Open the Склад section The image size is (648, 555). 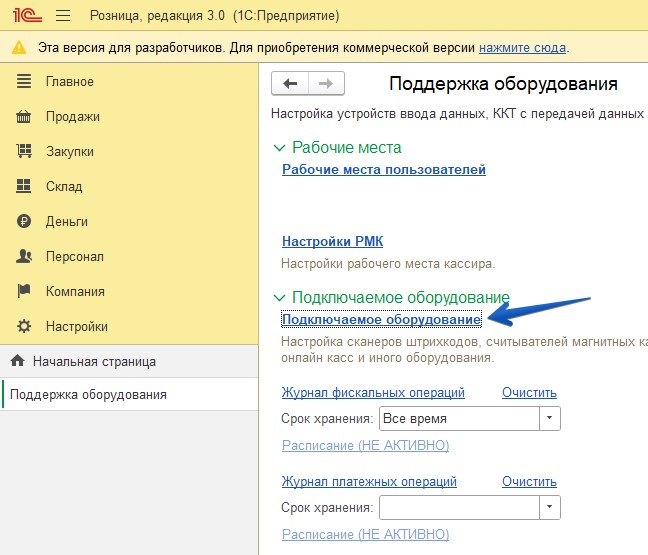pos(63,186)
